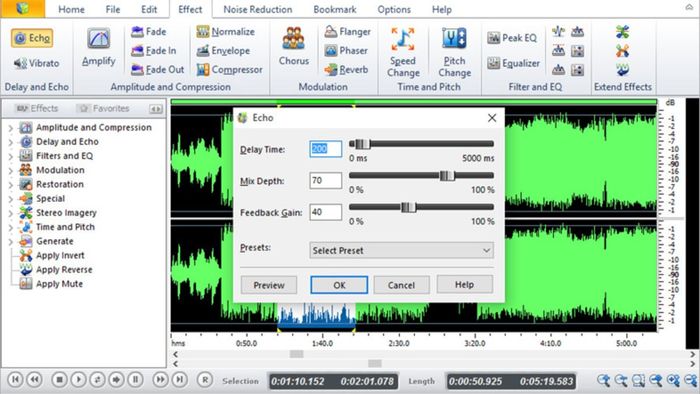Open the Peak EQ filter

tap(512, 38)
